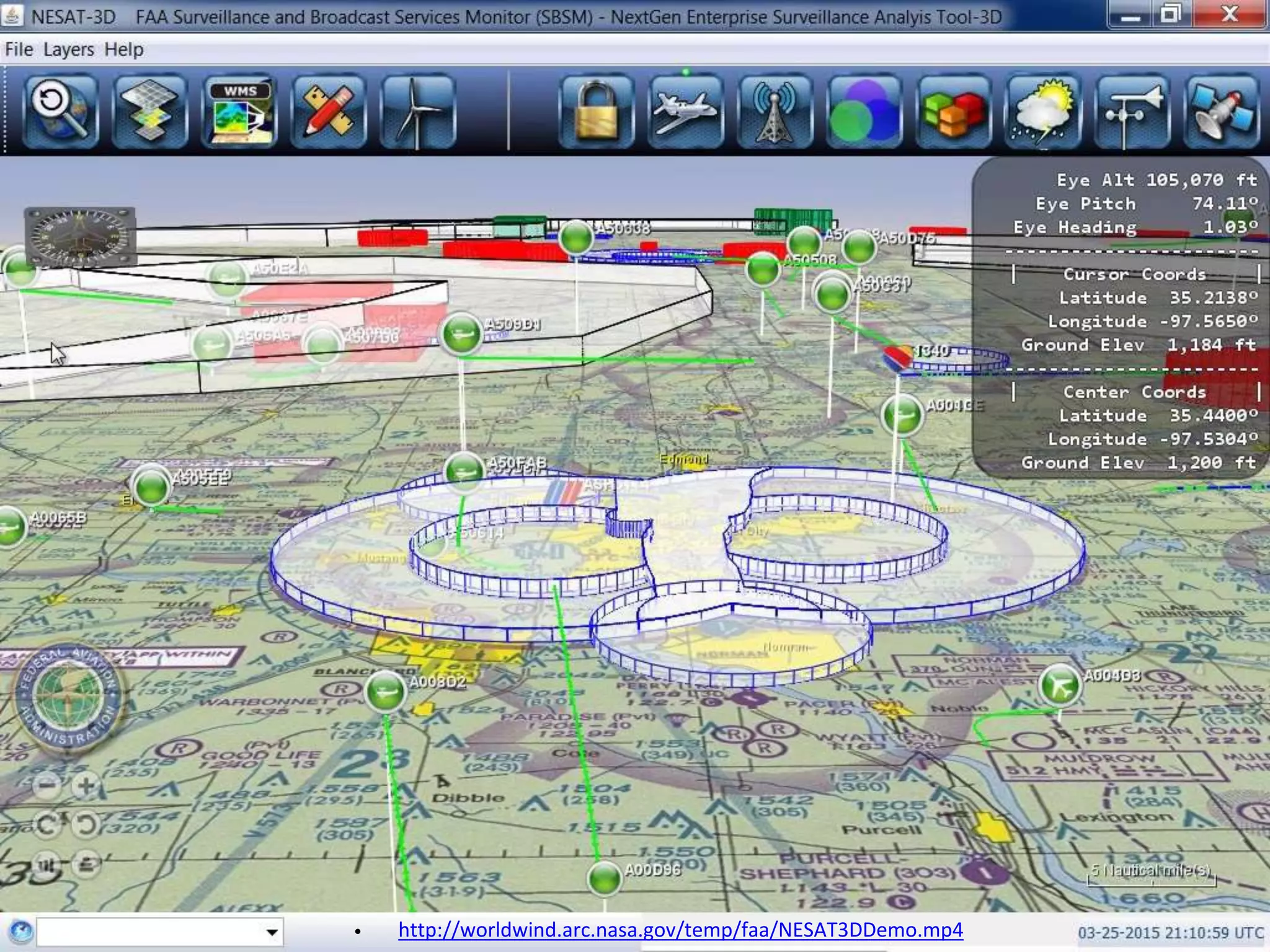The width and height of the screenshot is (1270, 952).
Task: Click the reset view magnifier globe icon
Action: [x=61, y=112]
